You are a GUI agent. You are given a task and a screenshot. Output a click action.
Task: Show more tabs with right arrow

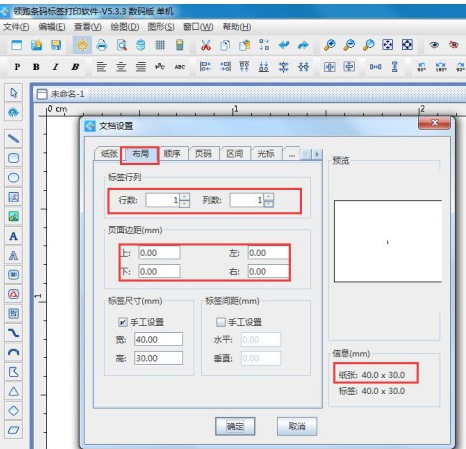[317, 154]
